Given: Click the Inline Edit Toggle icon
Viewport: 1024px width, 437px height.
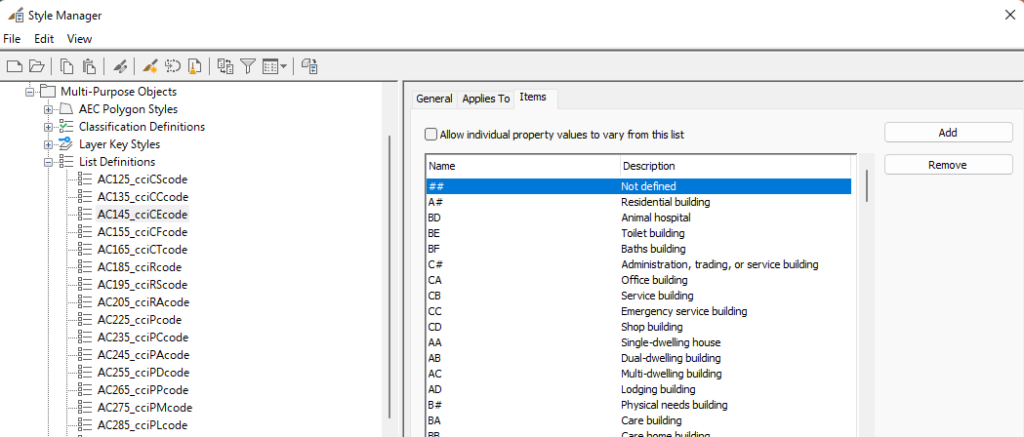Looking at the screenshot, I should tap(310, 66).
